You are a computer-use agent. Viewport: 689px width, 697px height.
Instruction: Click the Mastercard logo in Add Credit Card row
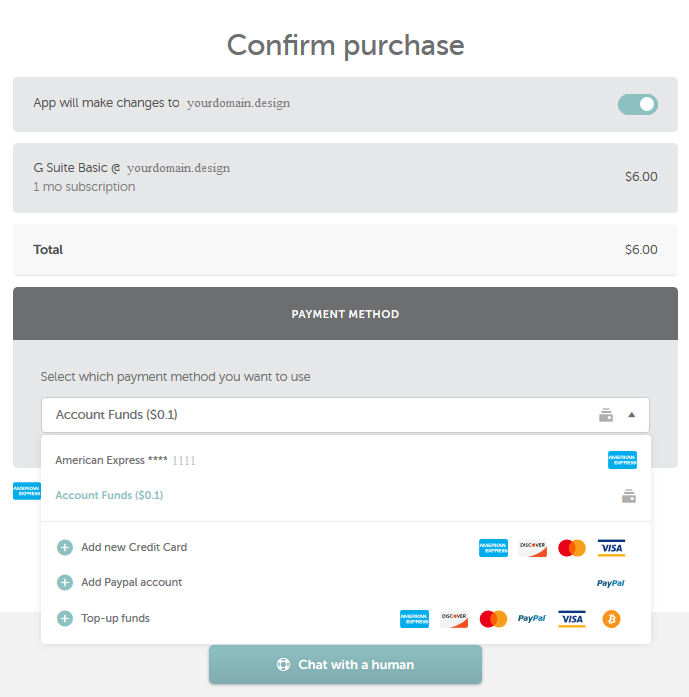point(572,548)
